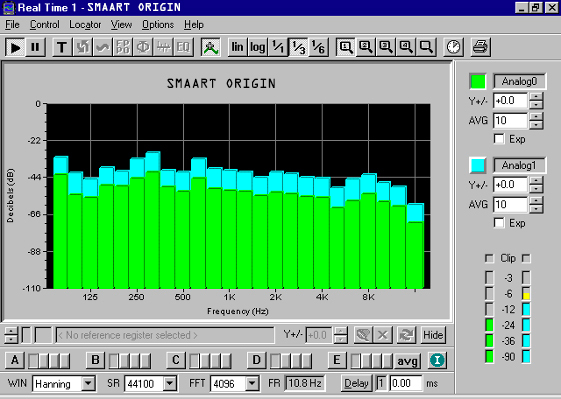Select reference register group B

pyautogui.click(x=95, y=360)
